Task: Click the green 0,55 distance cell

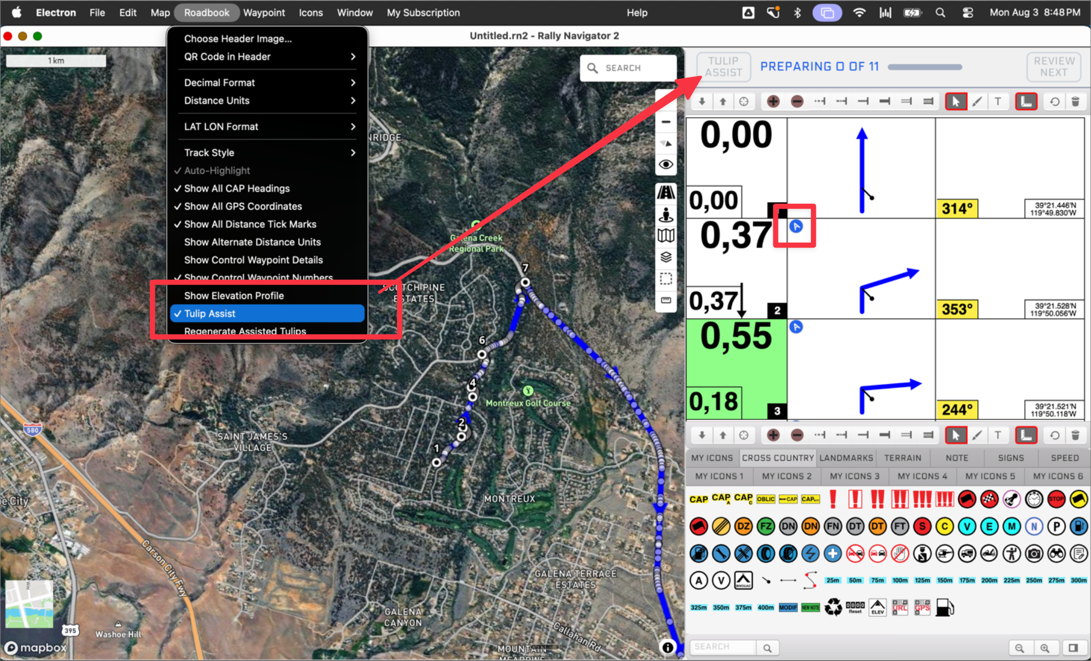Action: (737, 369)
